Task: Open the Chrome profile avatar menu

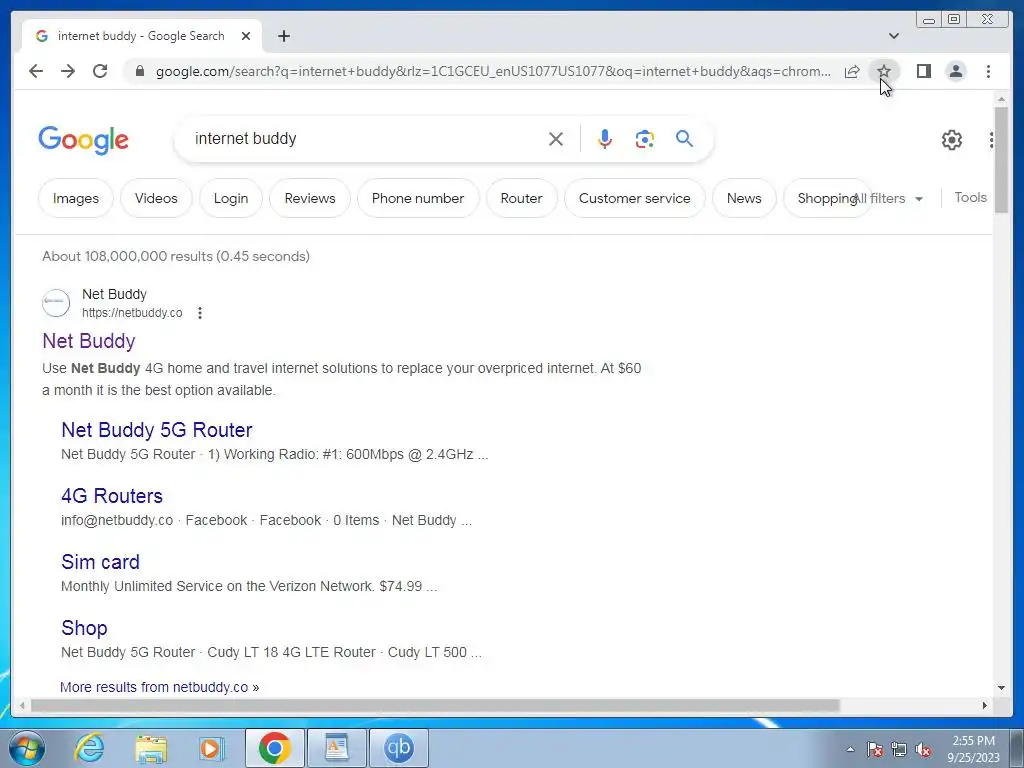Action: [x=955, y=71]
